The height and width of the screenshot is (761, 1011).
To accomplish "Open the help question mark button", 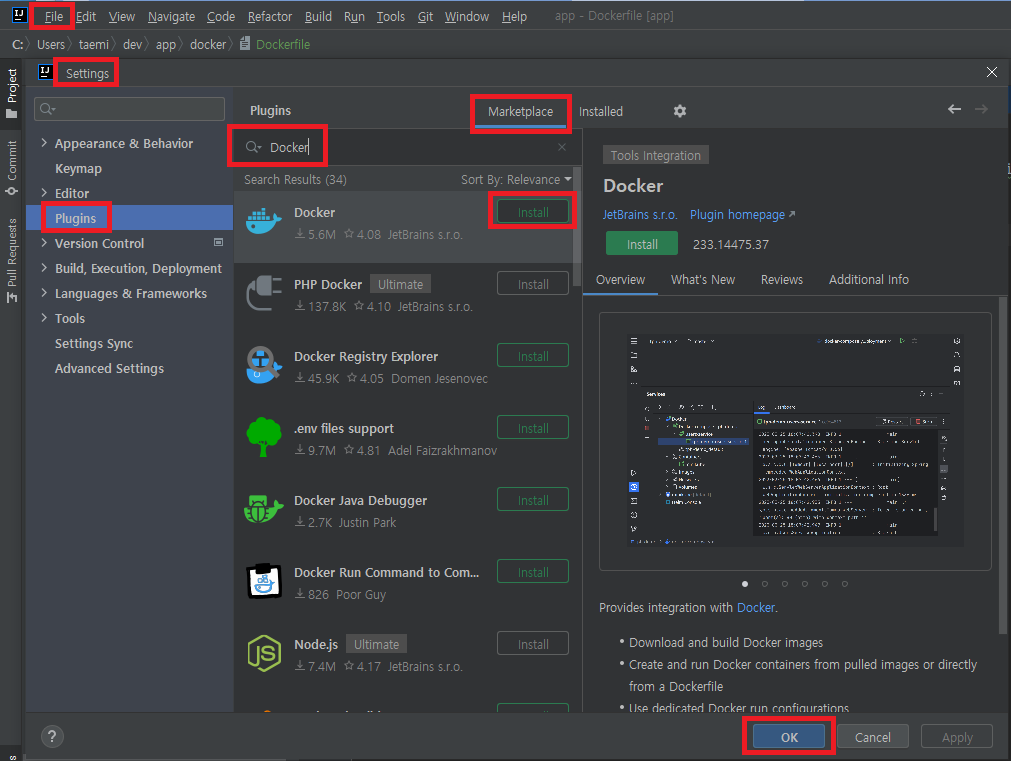I will tap(52, 736).
